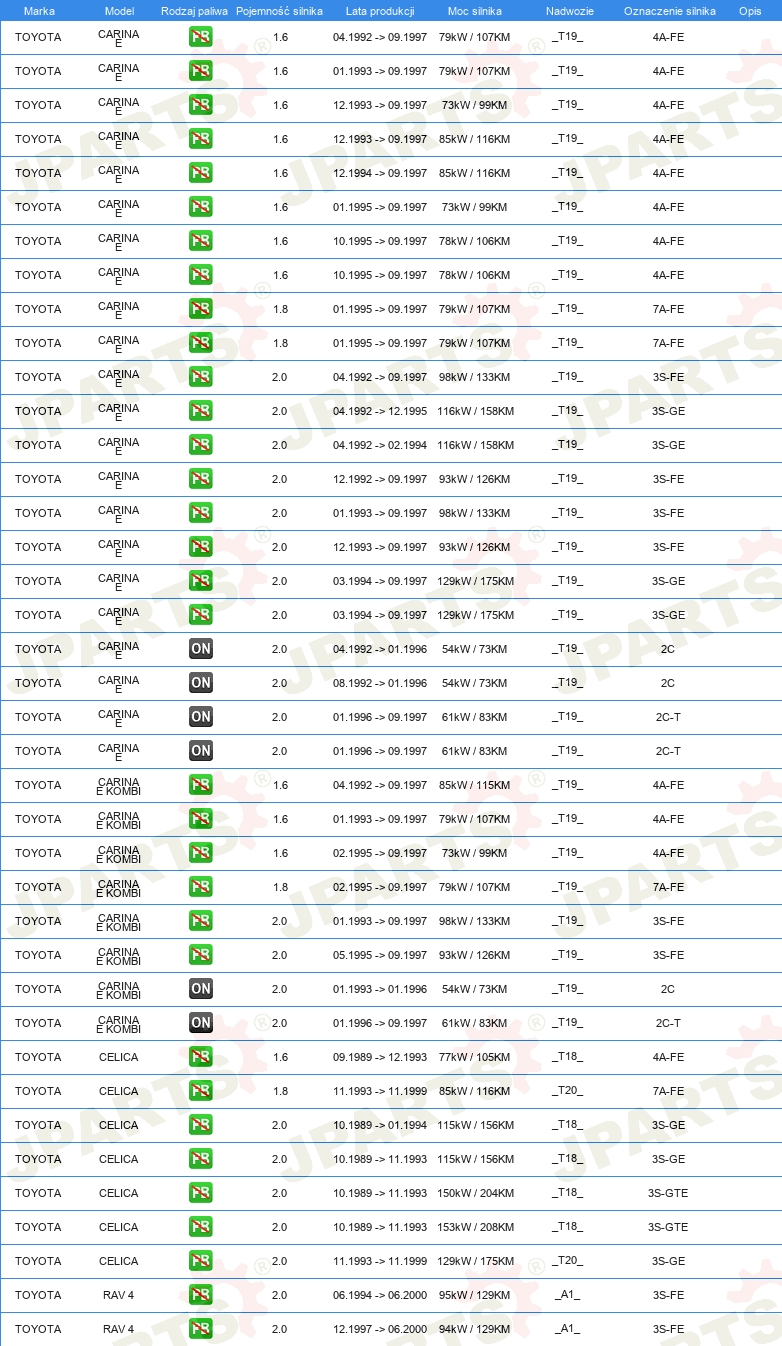Click ON diesel icon for Carina E 08.1992 -> 01.1996
Screen dimensions: 782x1346
(200, 683)
